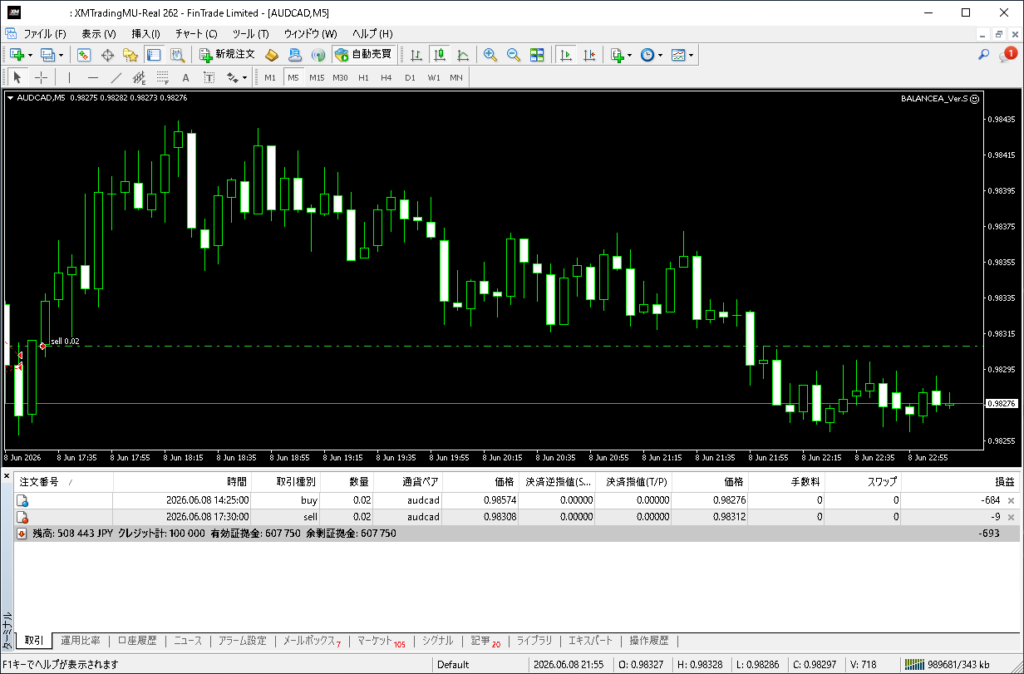Switch to candlestick chart display
The height and width of the screenshot is (674, 1024).
pos(440,56)
